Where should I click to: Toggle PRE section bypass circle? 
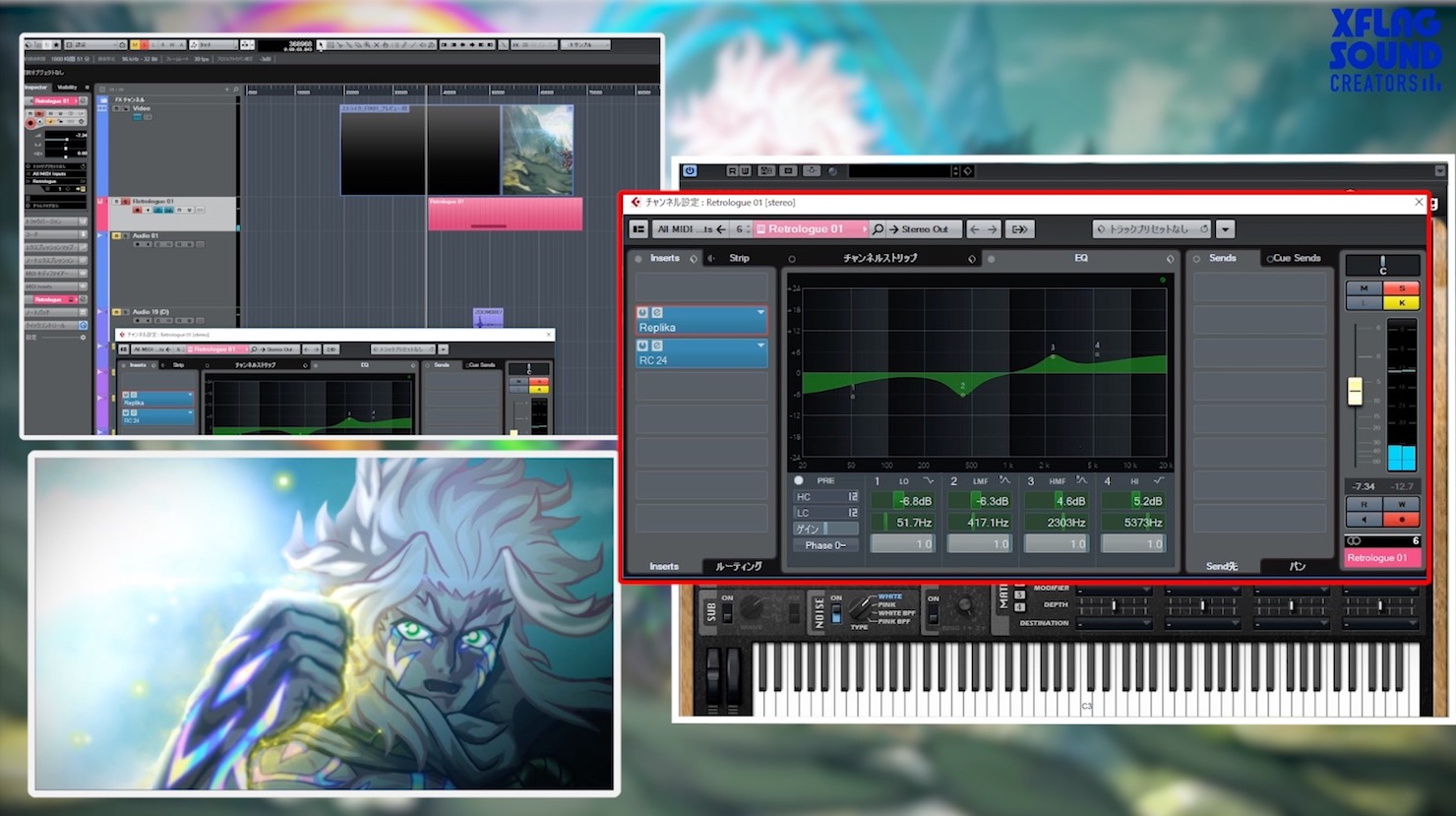tap(799, 481)
